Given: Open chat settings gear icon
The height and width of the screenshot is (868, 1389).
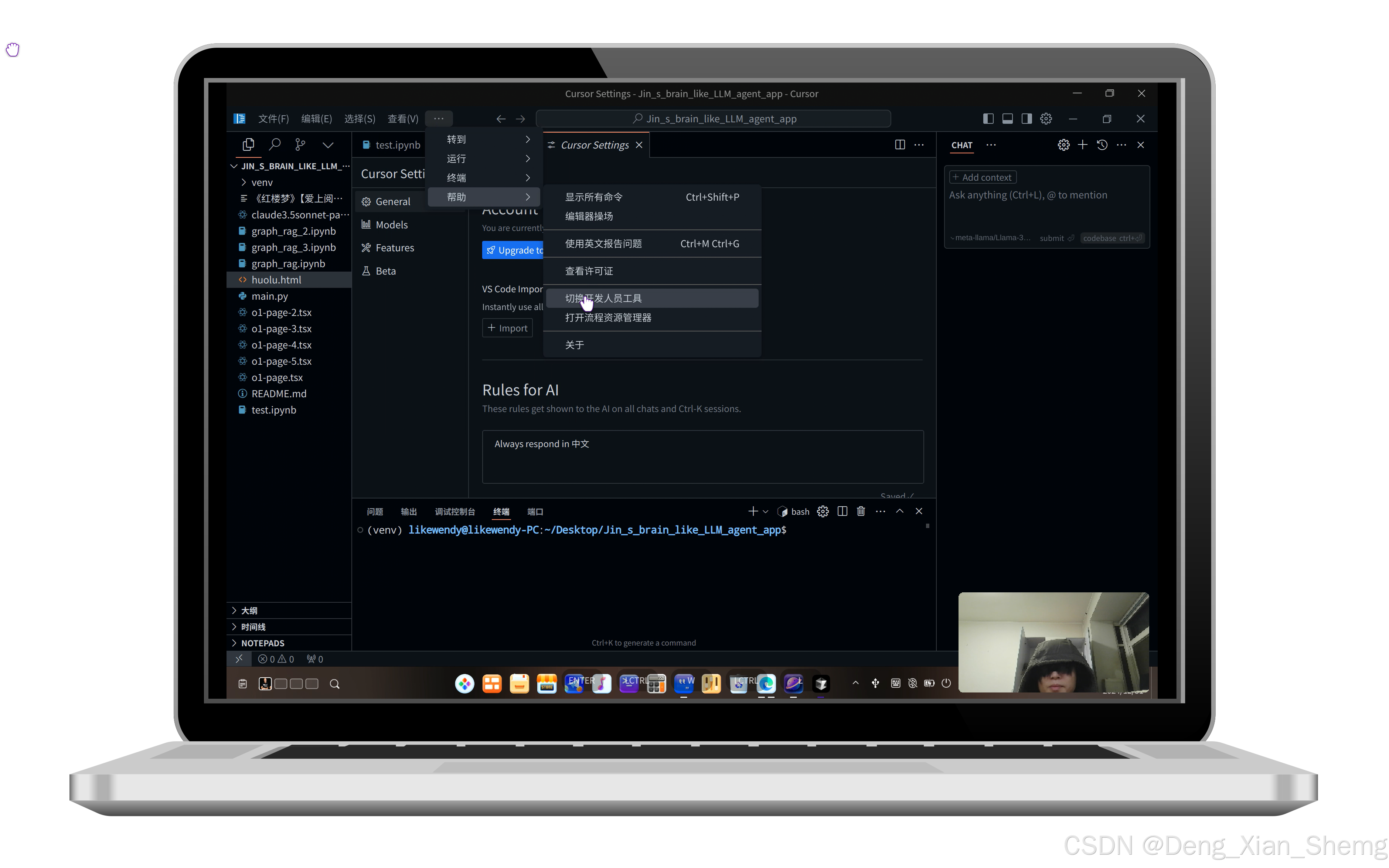Looking at the screenshot, I should (x=1063, y=145).
